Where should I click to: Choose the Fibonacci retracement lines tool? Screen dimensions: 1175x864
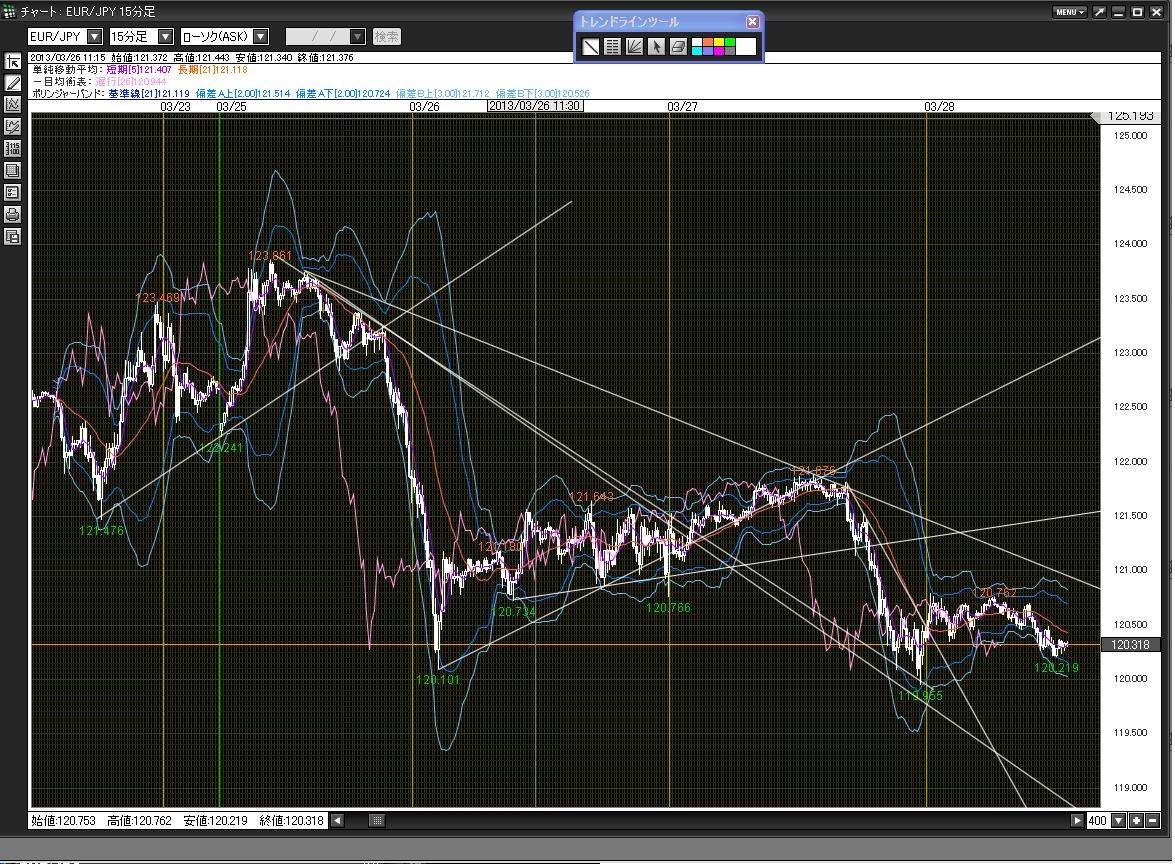[613, 46]
